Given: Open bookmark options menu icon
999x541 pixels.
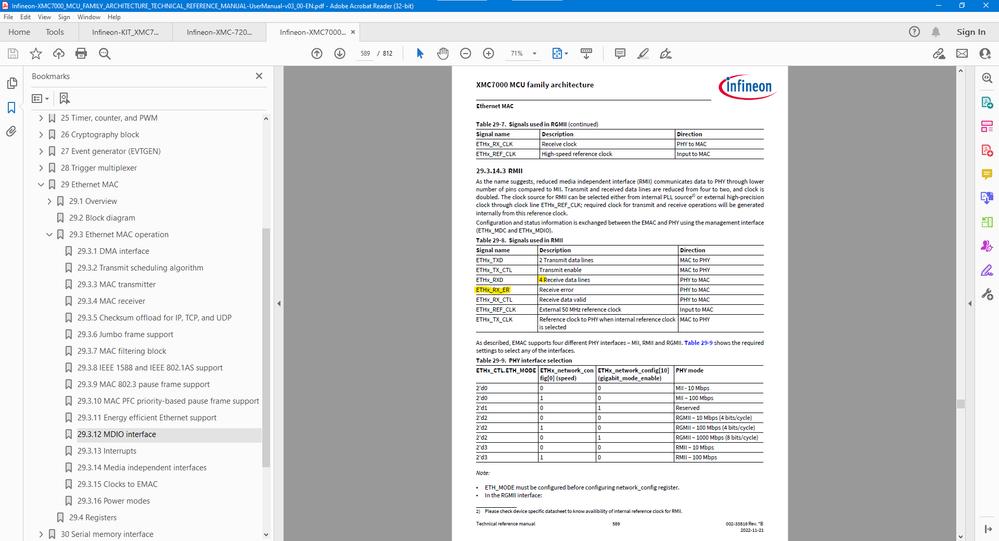Looking at the screenshot, I should pyautogui.click(x=40, y=98).
